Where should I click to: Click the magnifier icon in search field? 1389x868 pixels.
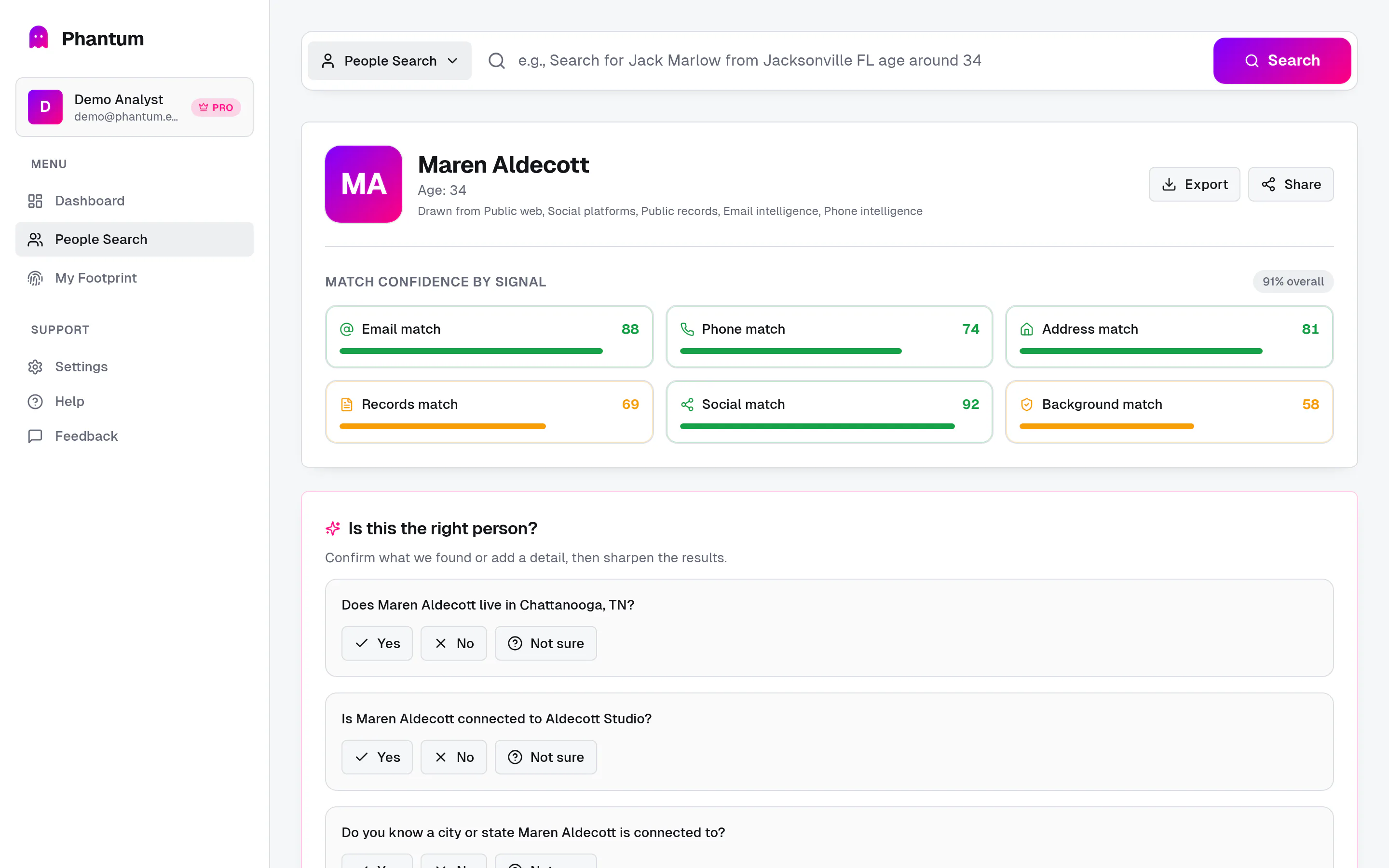pyautogui.click(x=496, y=61)
